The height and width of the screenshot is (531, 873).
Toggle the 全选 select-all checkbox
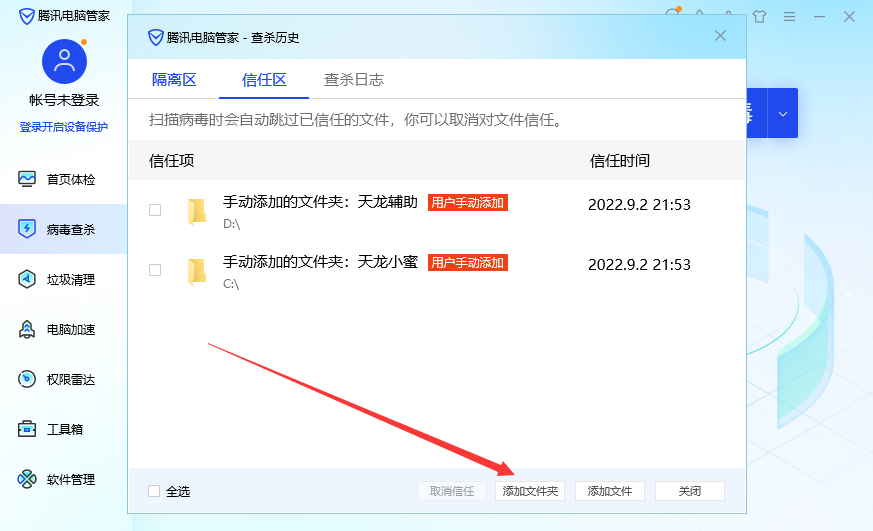point(154,491)
